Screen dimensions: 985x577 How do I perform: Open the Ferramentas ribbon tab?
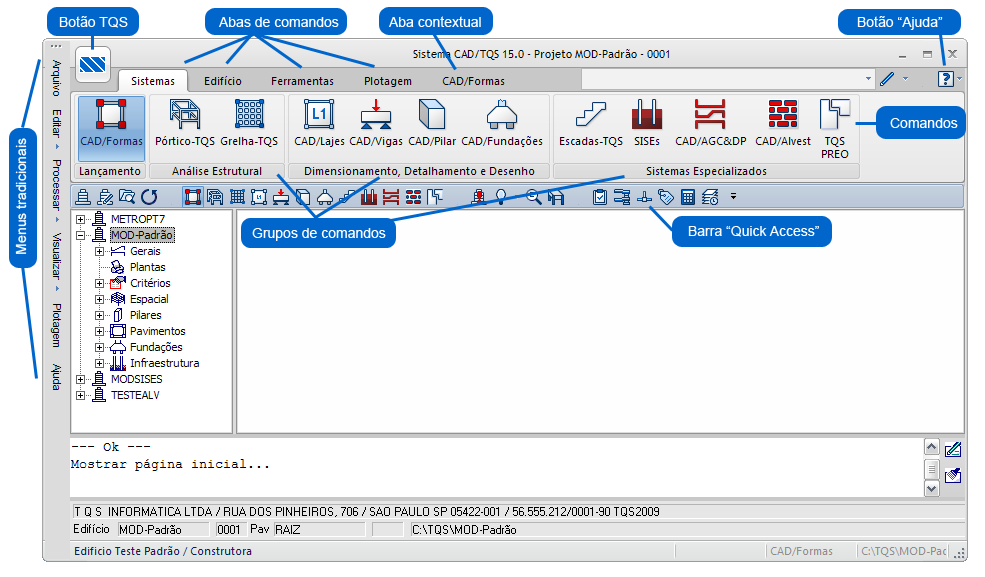tap(302, 81)
